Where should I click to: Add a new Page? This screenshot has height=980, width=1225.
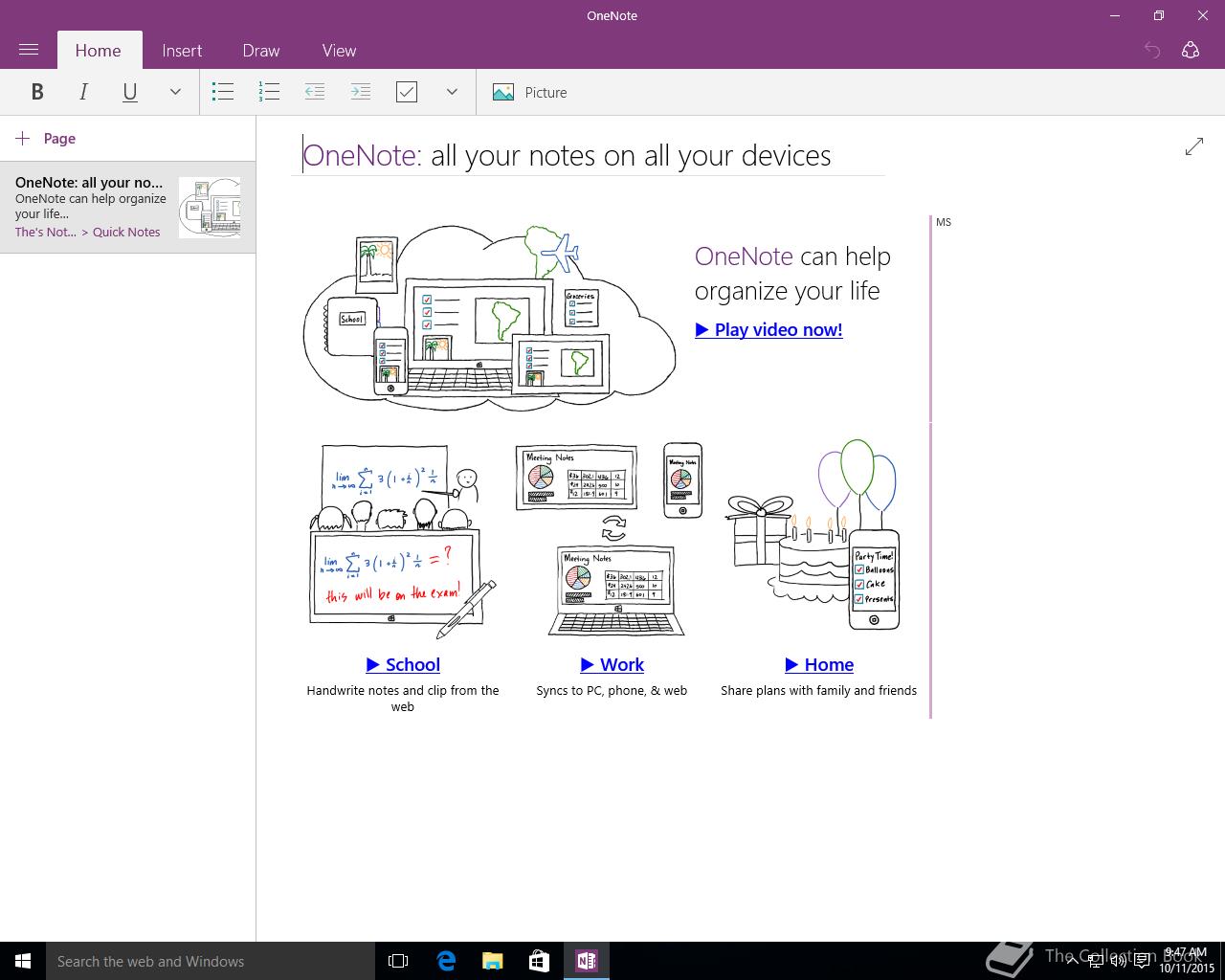(46, 139)
